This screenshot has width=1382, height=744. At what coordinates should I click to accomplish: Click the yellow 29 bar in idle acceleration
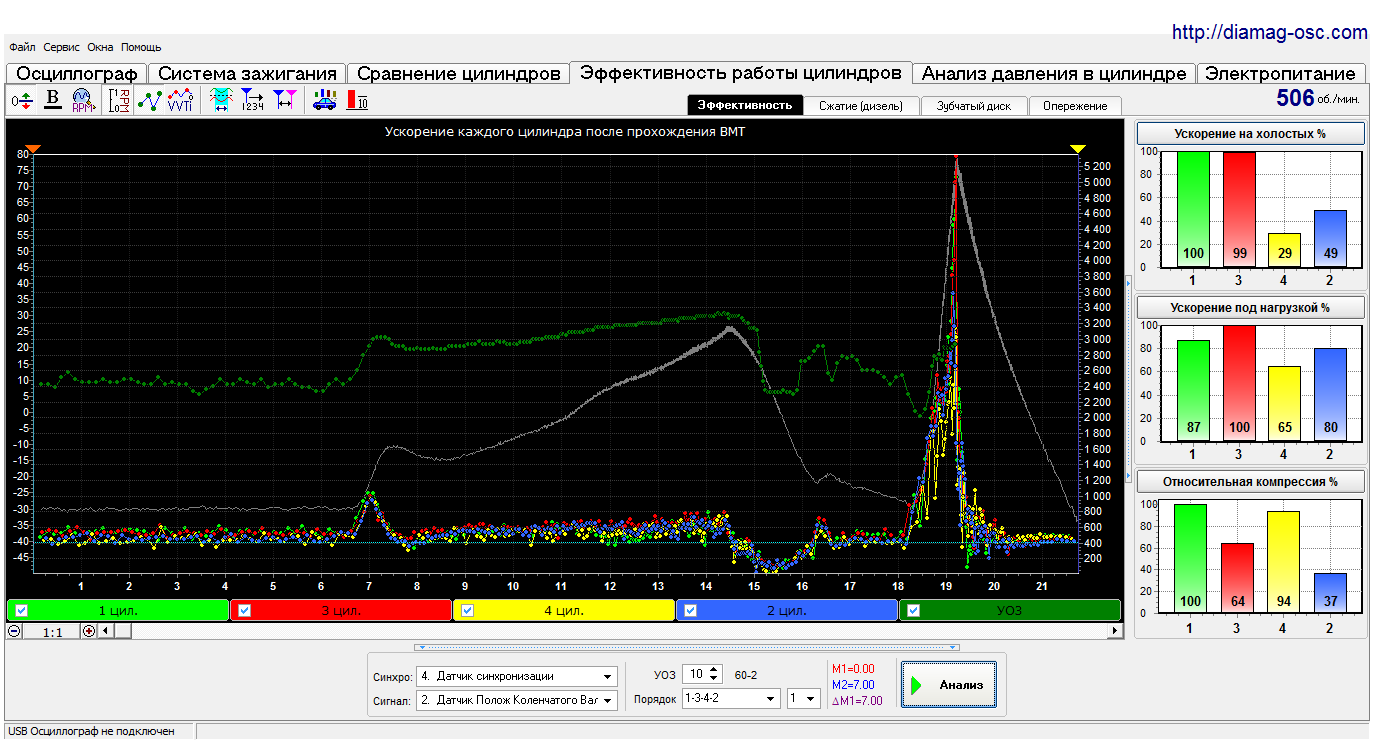1284,250
